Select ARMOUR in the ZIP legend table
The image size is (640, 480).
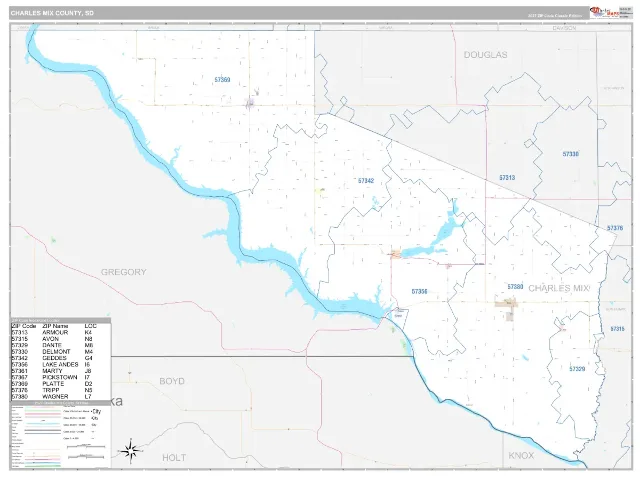(55, 333)
